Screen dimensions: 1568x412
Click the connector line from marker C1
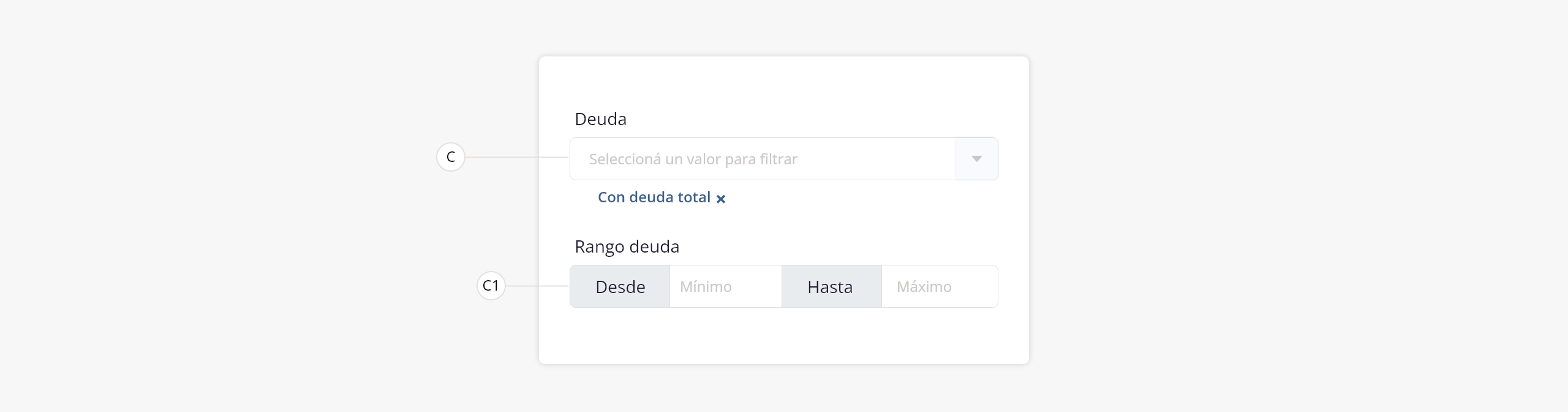pyautogui.click(x=537, y=286)
